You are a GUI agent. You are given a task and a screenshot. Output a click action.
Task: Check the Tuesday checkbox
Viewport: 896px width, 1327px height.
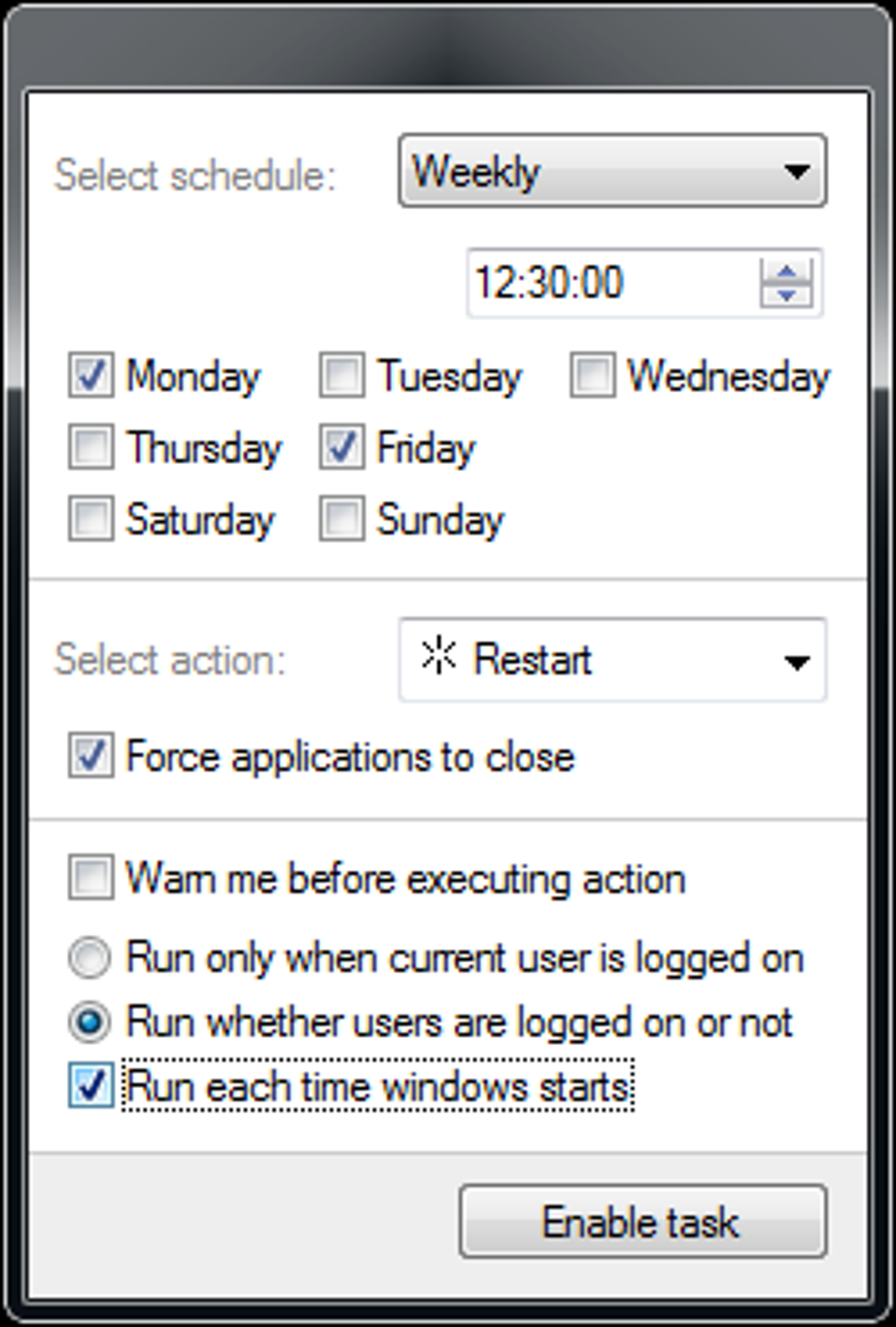click(x=342, y=375)
